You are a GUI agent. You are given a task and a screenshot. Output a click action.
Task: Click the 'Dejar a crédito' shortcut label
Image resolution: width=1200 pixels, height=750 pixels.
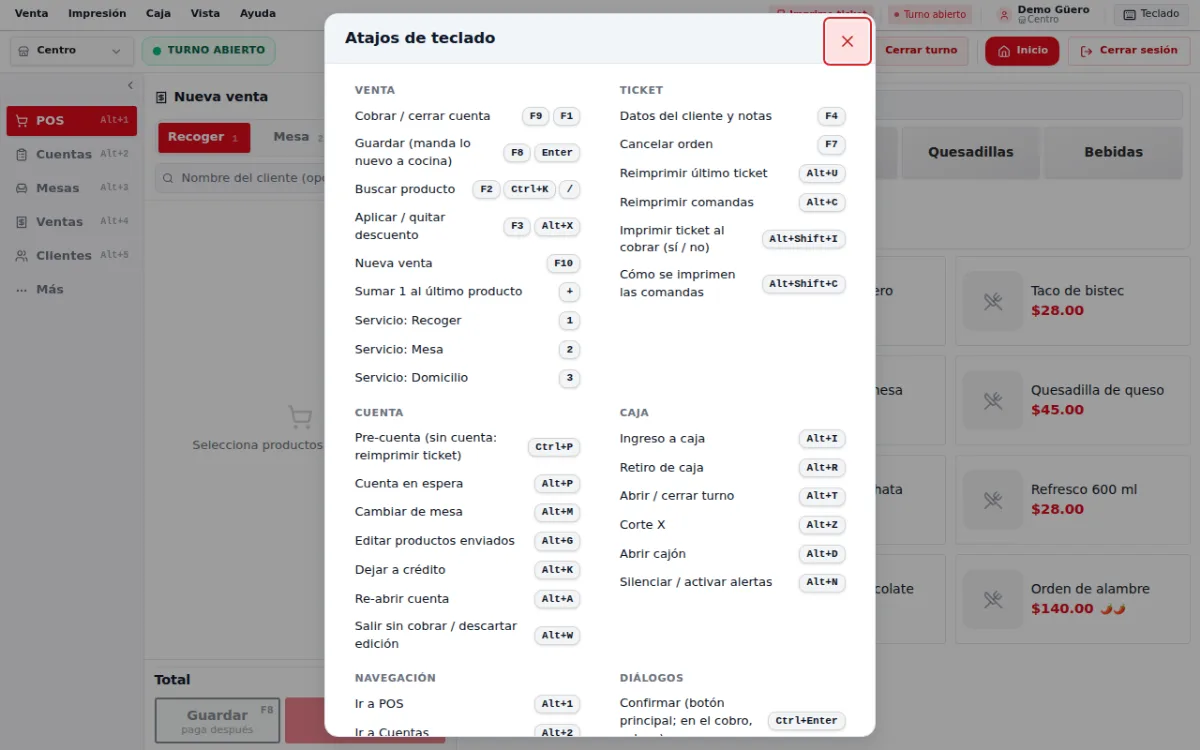400,570
